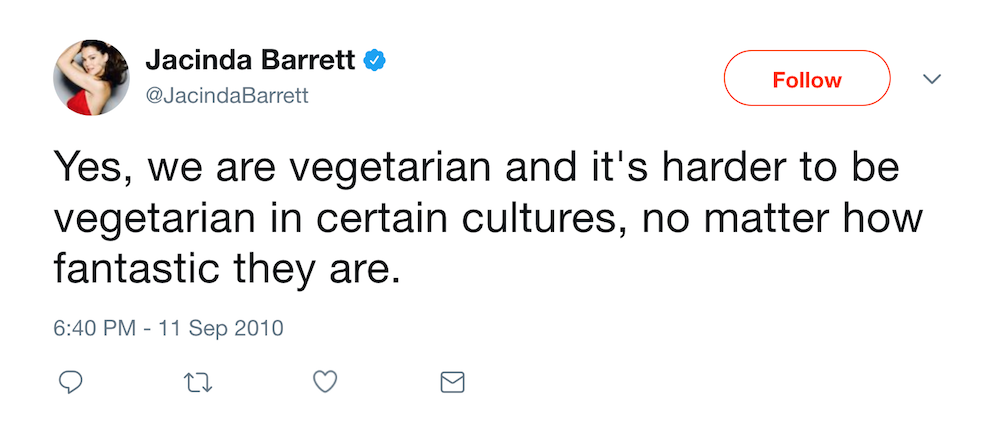The image size is (1000, 430).
Task: Visit the @JacindaBarrett handle link
Action: pyautogui.click(x=227, y=96)
